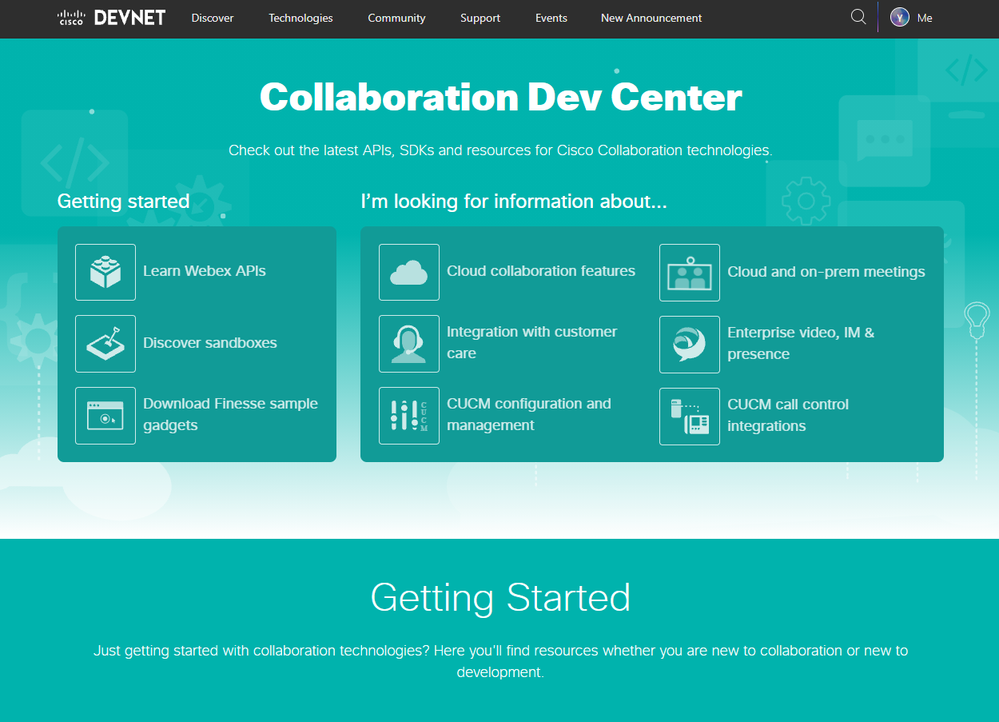Click the headset customer care icon
Screen dimensions: 999x722
(409, 343)
